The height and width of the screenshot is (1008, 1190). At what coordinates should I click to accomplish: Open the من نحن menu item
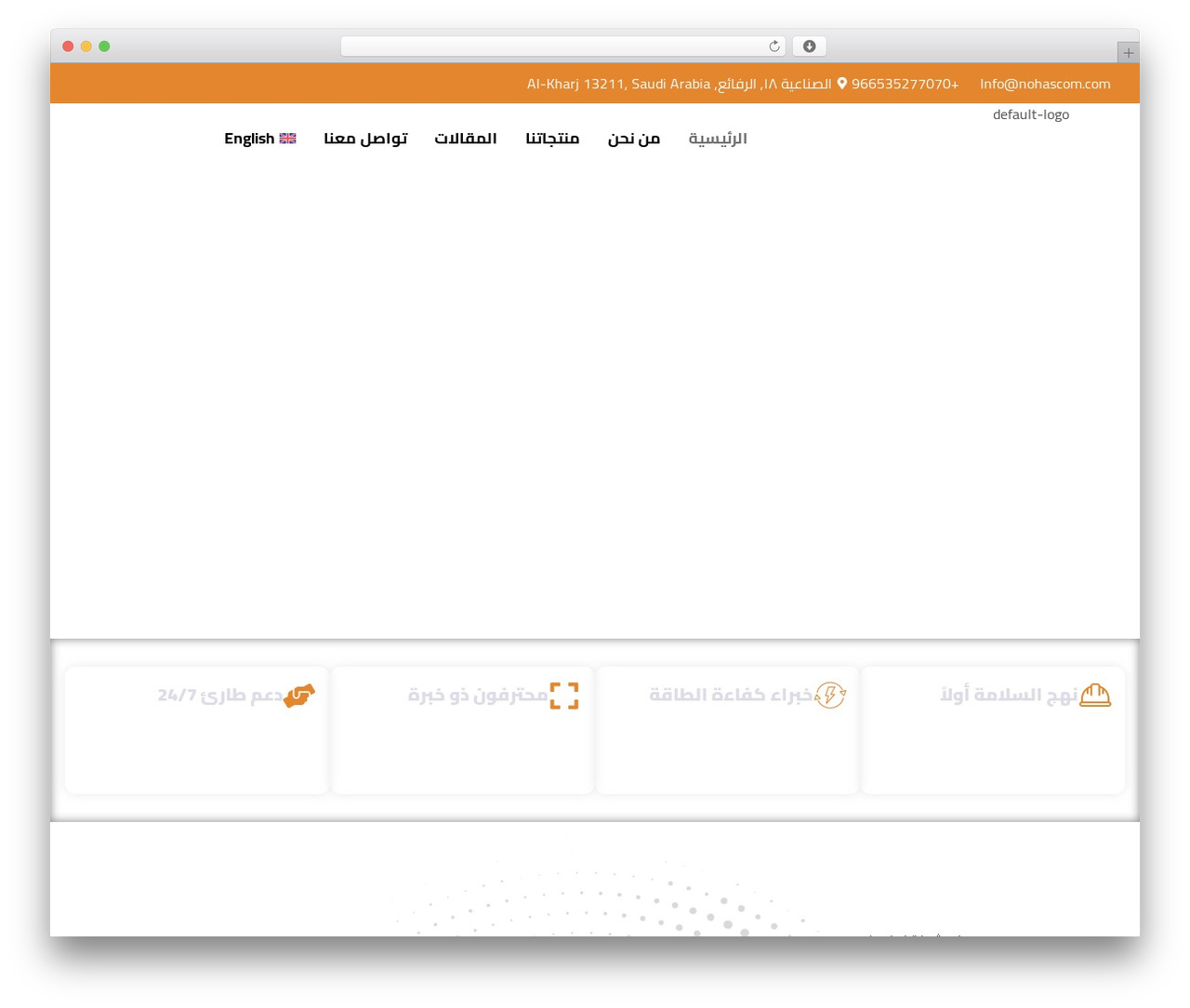coord(634,139)
